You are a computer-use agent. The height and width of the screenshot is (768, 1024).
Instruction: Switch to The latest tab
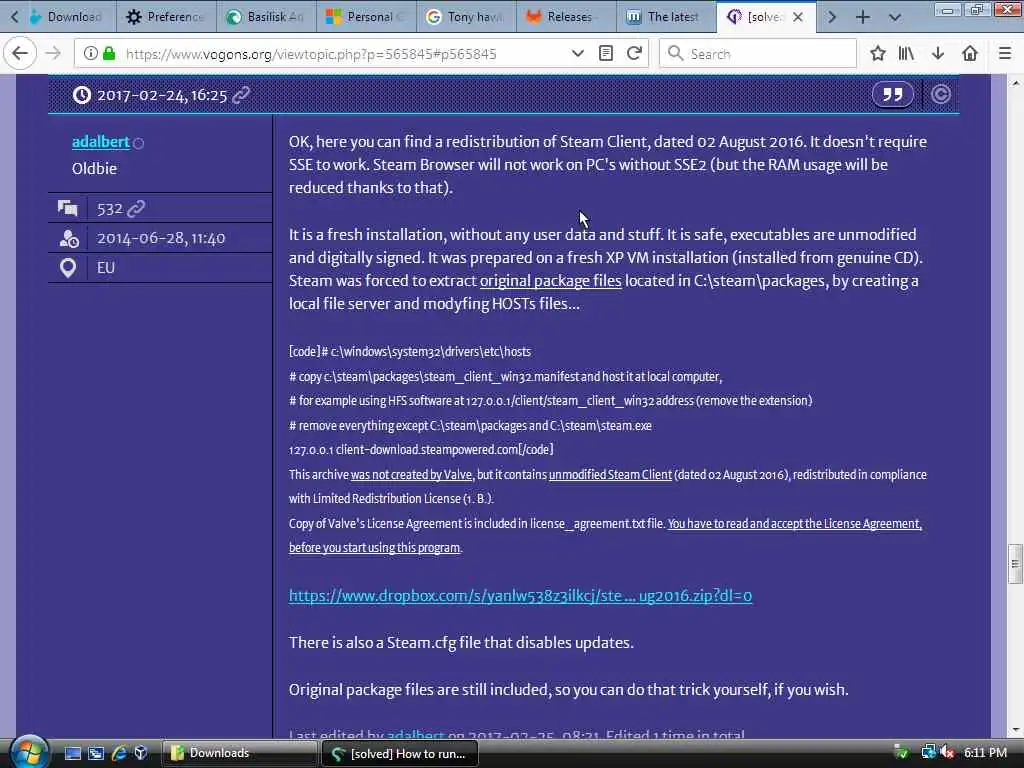coord(666,17)
